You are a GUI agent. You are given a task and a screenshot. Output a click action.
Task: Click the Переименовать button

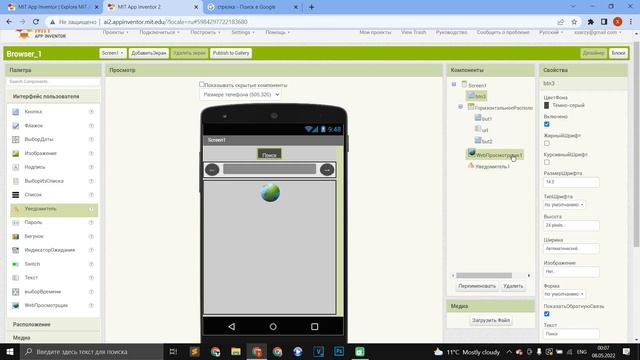[x=477, y=286]
